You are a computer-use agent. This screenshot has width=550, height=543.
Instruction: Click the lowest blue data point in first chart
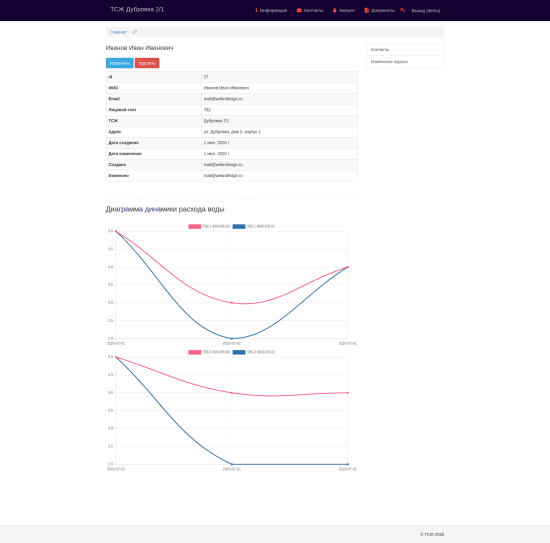(232, 338)
